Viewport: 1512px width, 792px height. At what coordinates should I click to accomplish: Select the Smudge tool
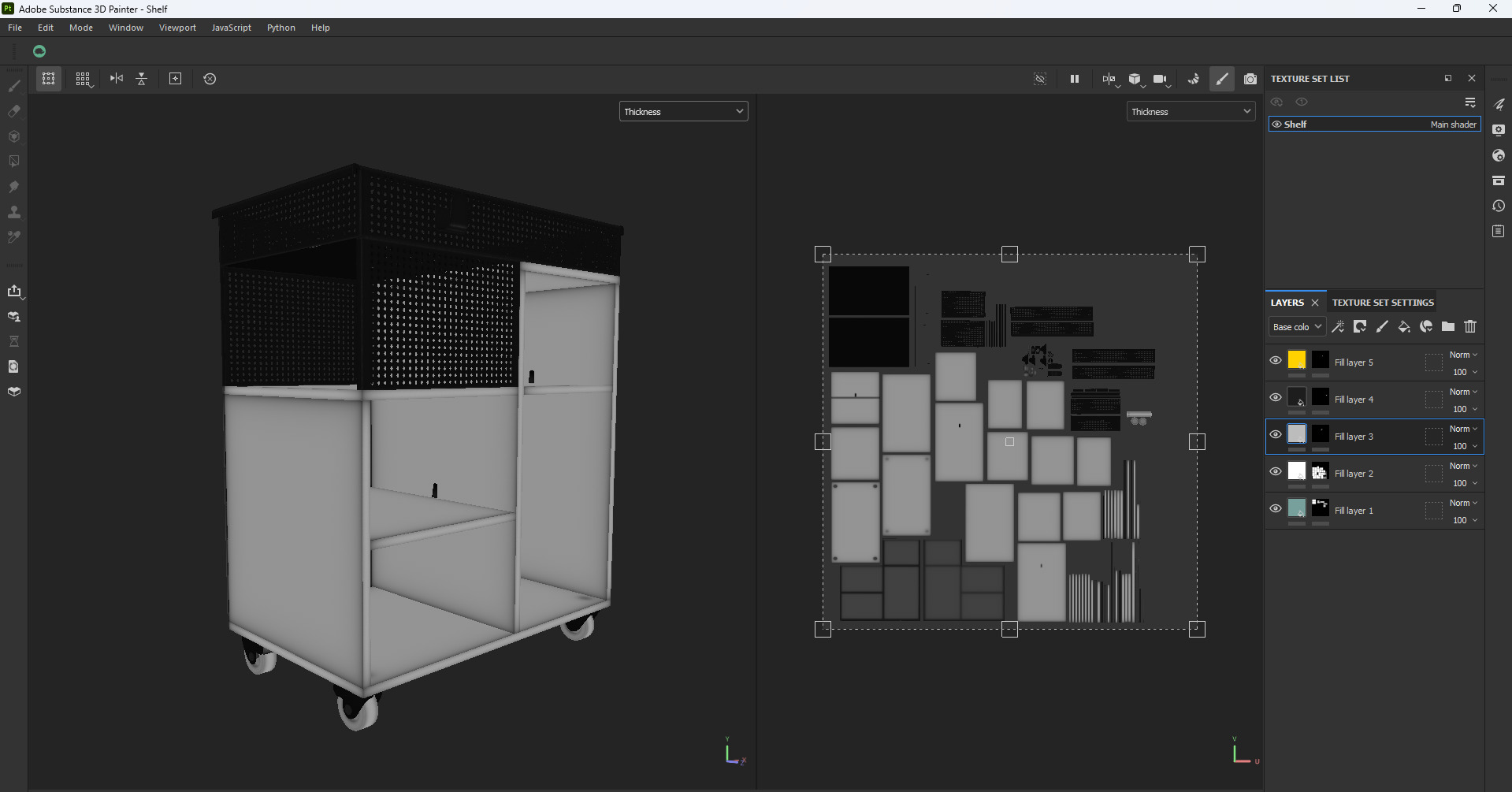pyautogui.click(x=14, y=187)
